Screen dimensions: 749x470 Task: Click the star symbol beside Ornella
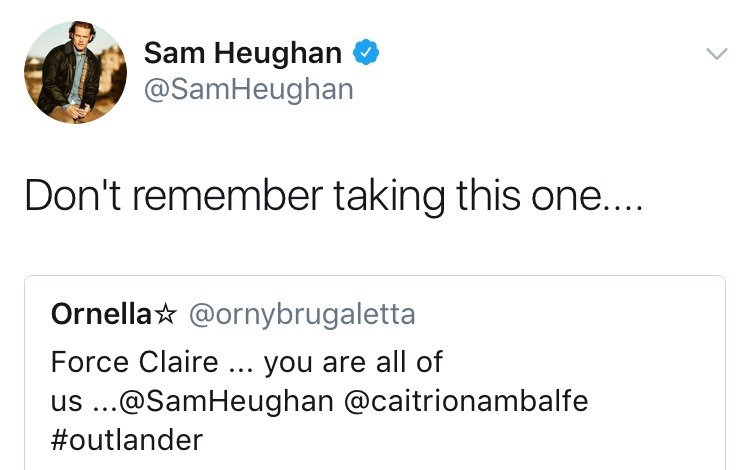[166, 314]
